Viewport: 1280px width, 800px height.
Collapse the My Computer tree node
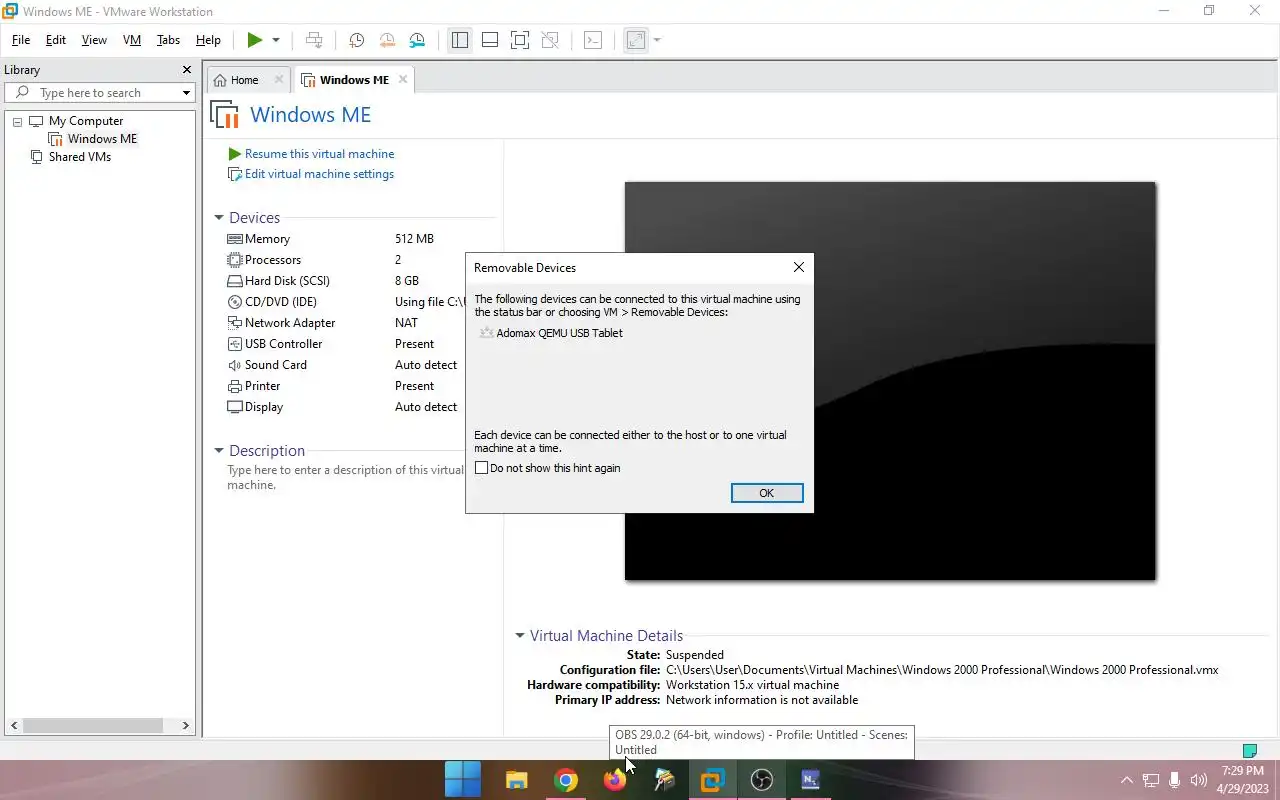[17, 121]
